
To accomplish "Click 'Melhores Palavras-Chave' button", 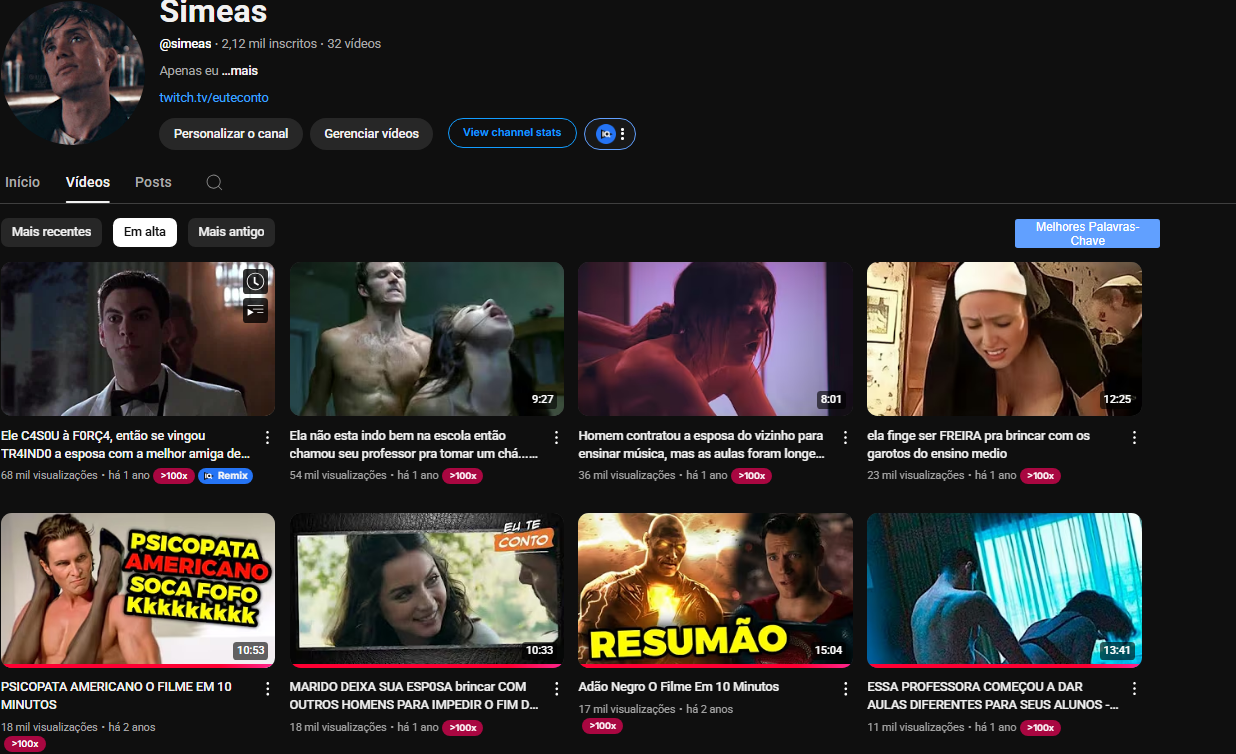I will (x=1087, y=234).
